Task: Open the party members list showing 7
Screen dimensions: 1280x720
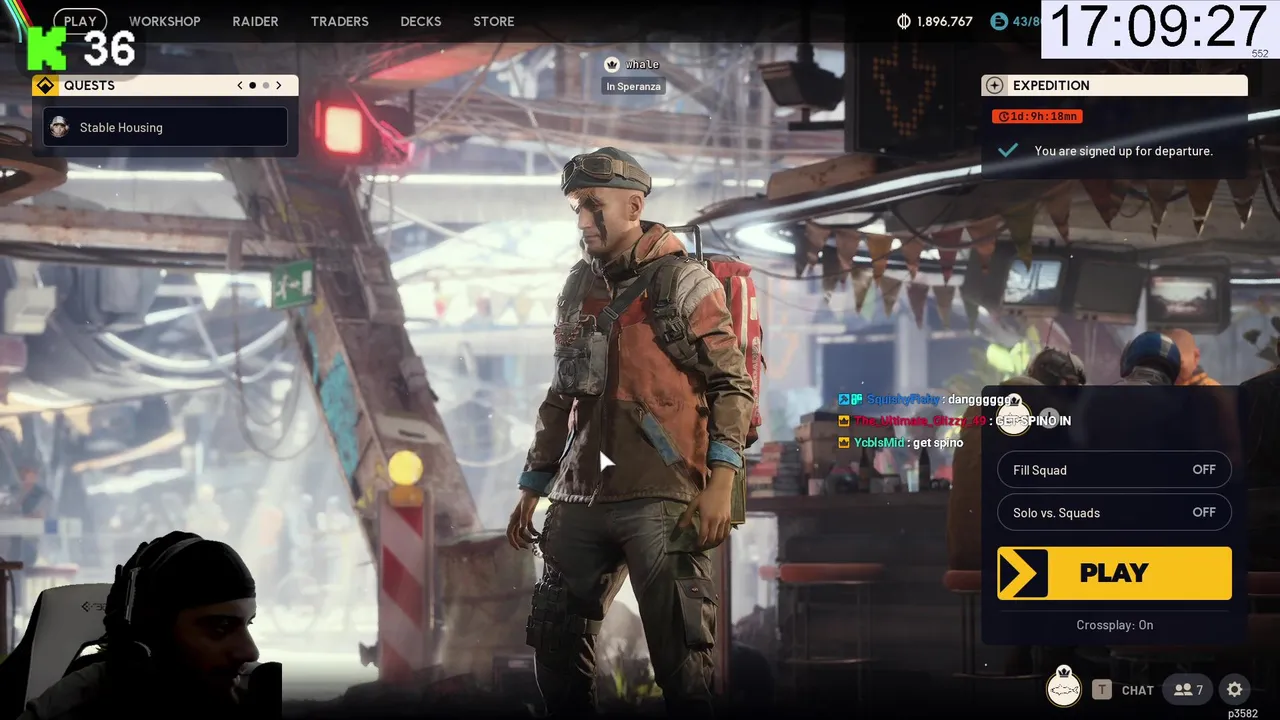Action: coord(1188,689)
